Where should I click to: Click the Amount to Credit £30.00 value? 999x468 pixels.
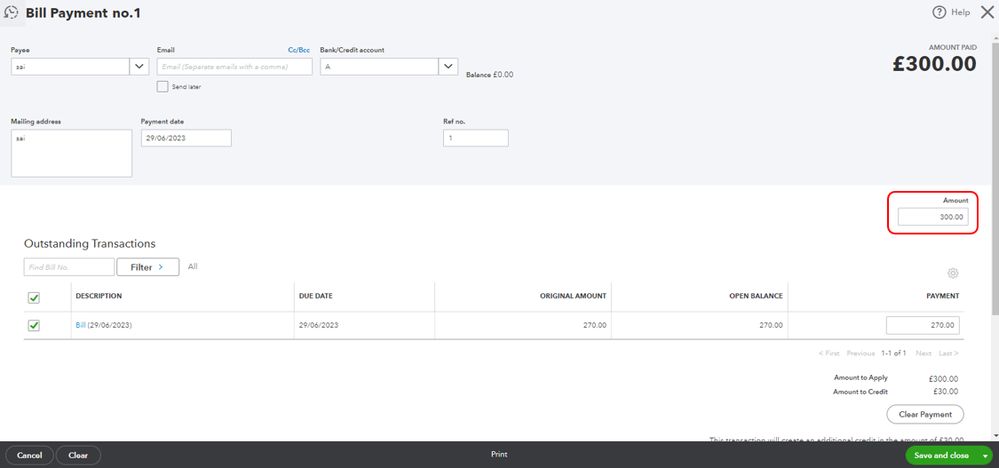[944, 392]
